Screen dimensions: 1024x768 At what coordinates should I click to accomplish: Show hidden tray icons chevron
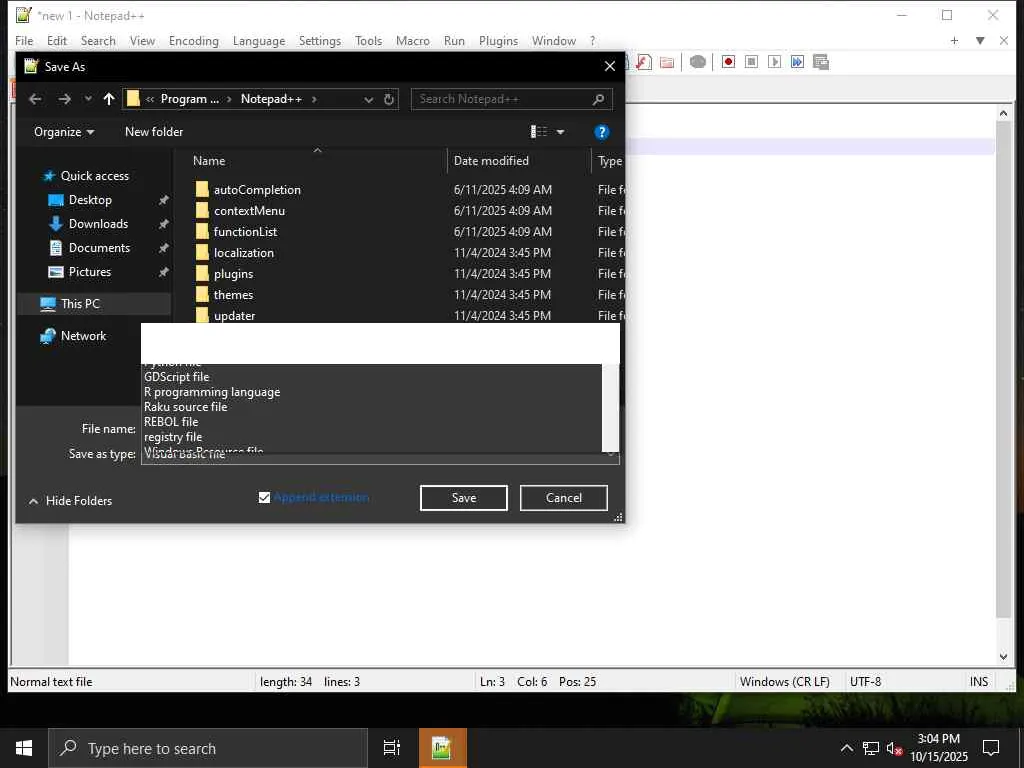click(x=846, y=748)
